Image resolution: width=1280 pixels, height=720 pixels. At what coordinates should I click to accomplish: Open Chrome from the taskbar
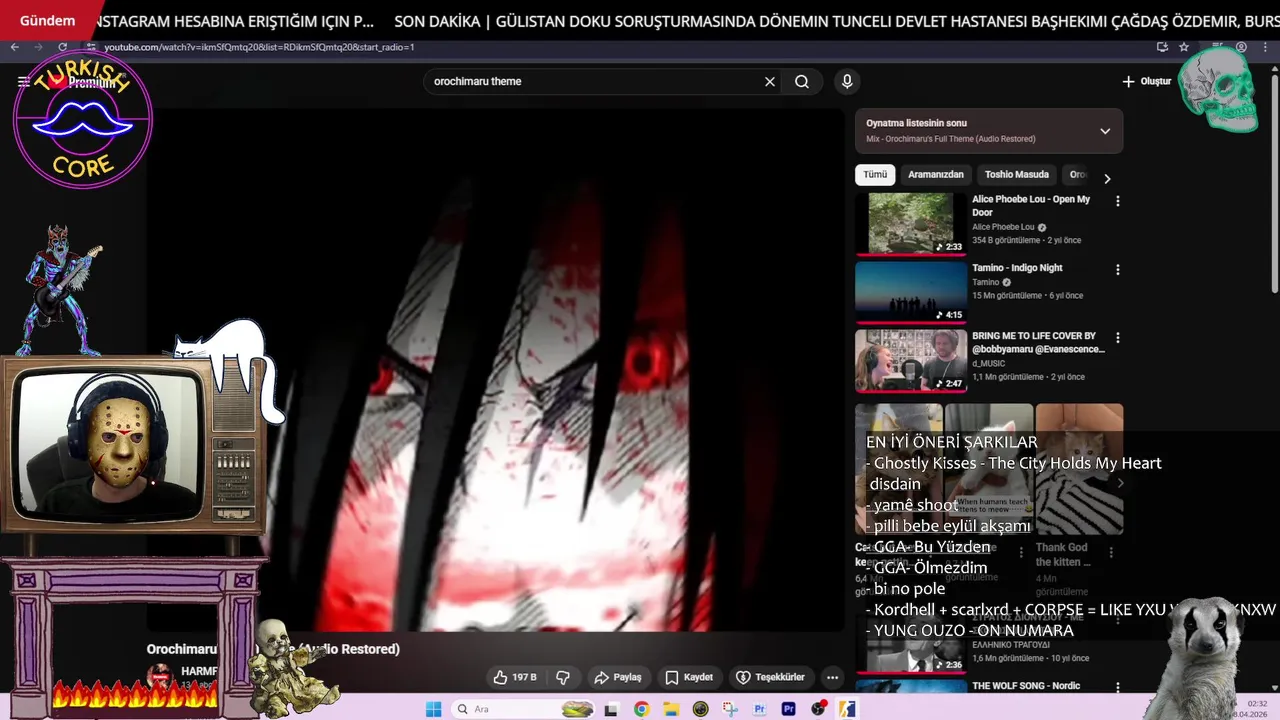click(x=641, y=709)
